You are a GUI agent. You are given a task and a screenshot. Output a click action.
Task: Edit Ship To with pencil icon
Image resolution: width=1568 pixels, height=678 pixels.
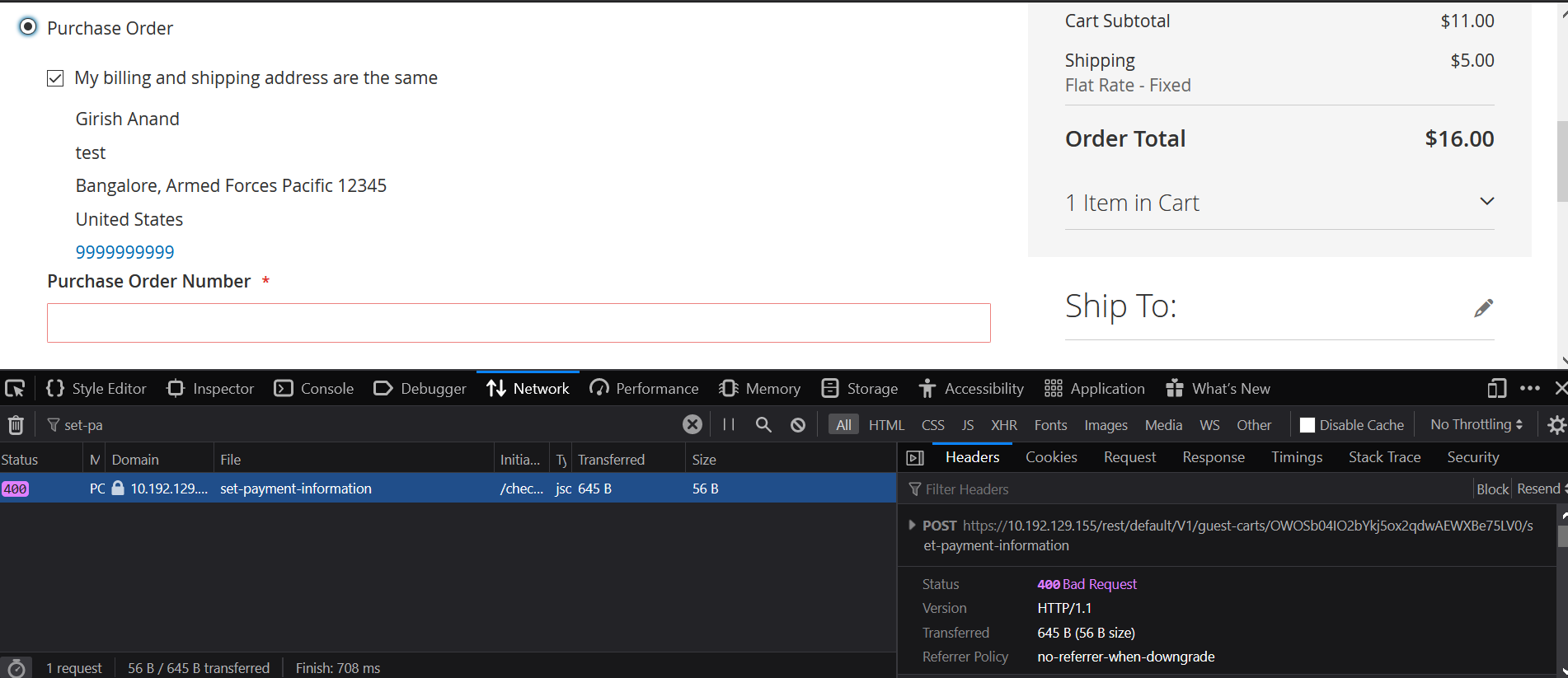[1483, 308]
